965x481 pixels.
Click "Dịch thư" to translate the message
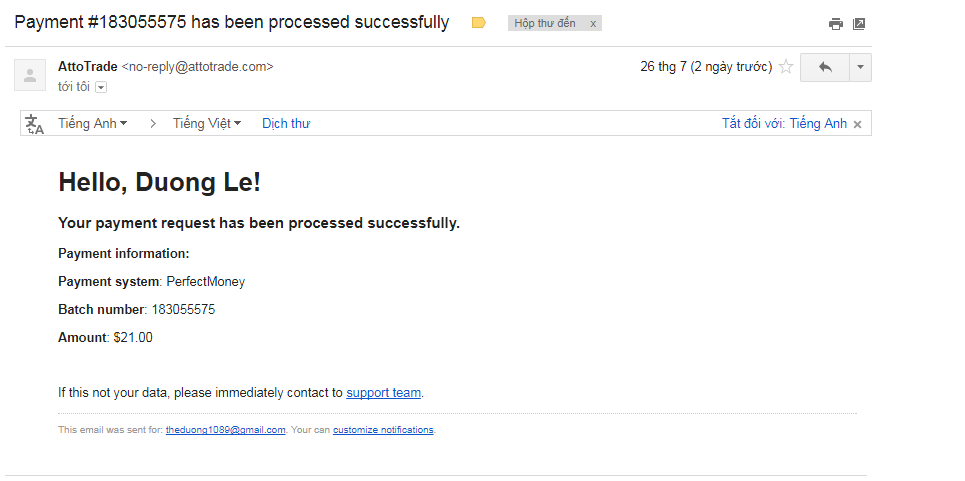pyautogui.click(x=286, y=124)
